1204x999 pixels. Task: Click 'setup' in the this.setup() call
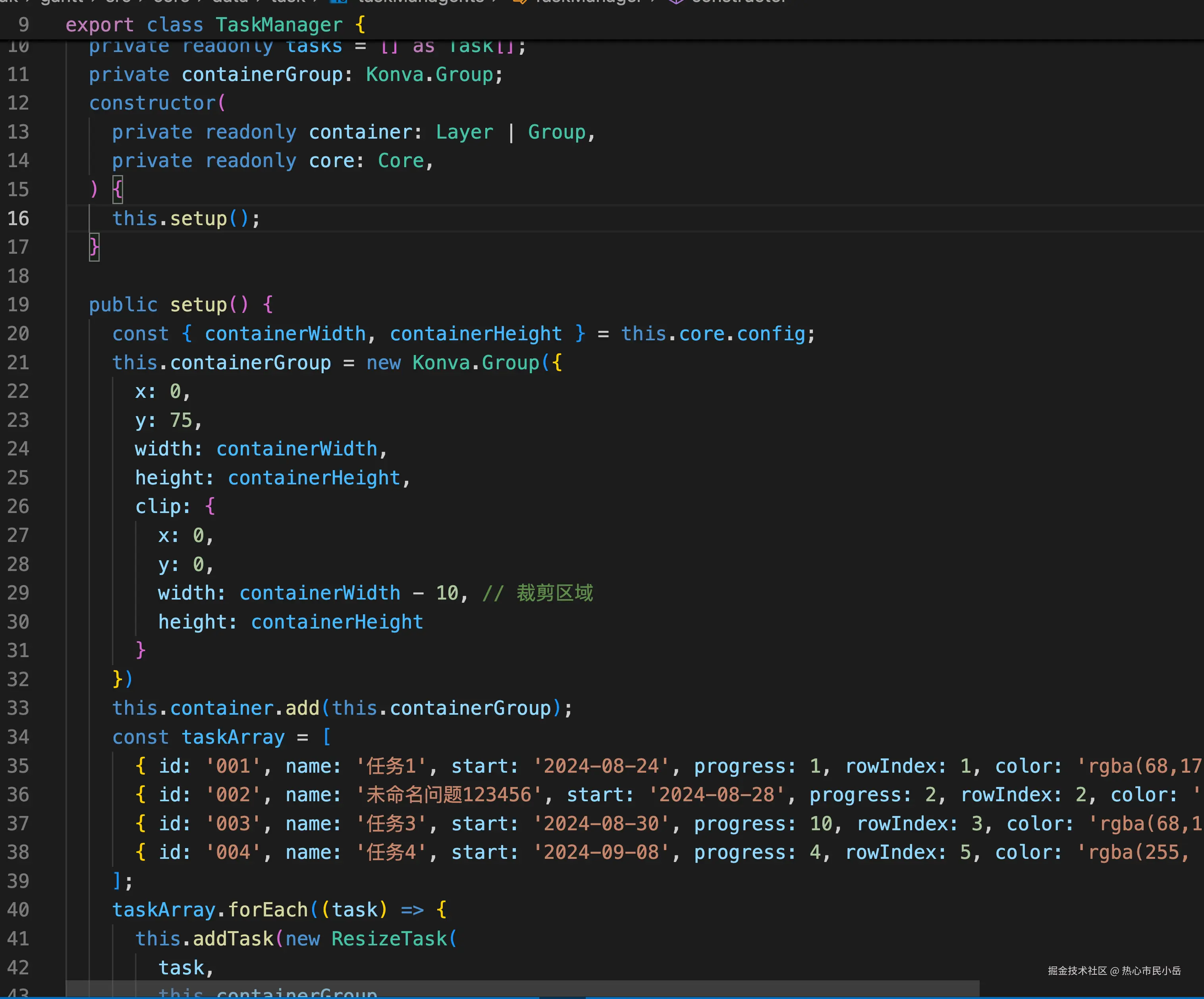point(199,218)
